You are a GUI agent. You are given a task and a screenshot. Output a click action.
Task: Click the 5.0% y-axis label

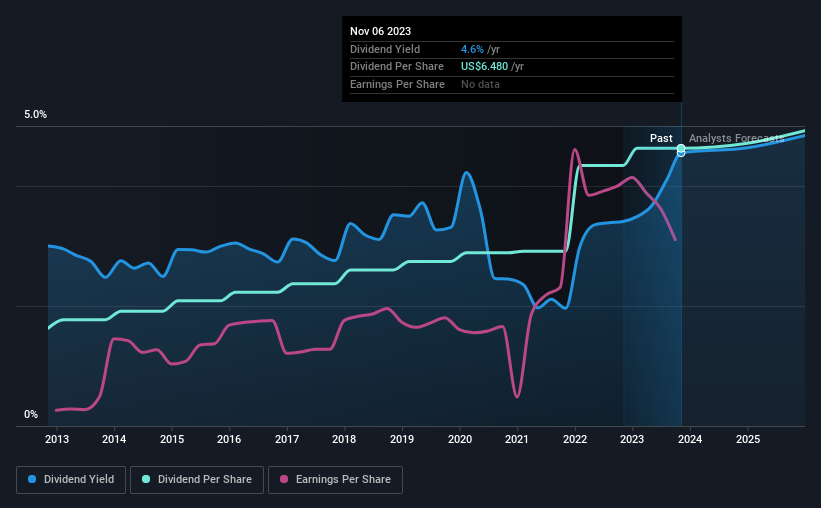(x=35, y=115)
